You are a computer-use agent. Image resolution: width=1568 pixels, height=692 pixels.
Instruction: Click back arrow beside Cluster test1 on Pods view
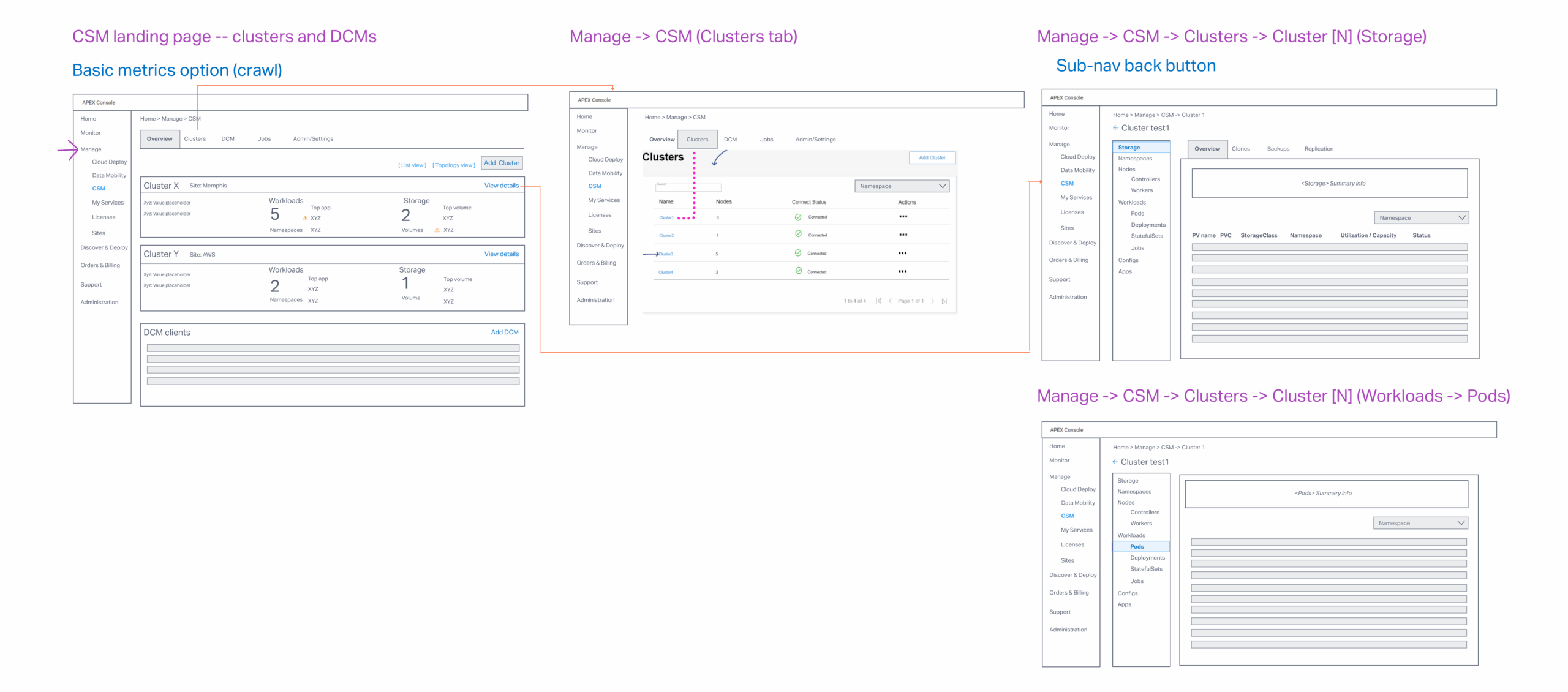tap(1115, 462)
